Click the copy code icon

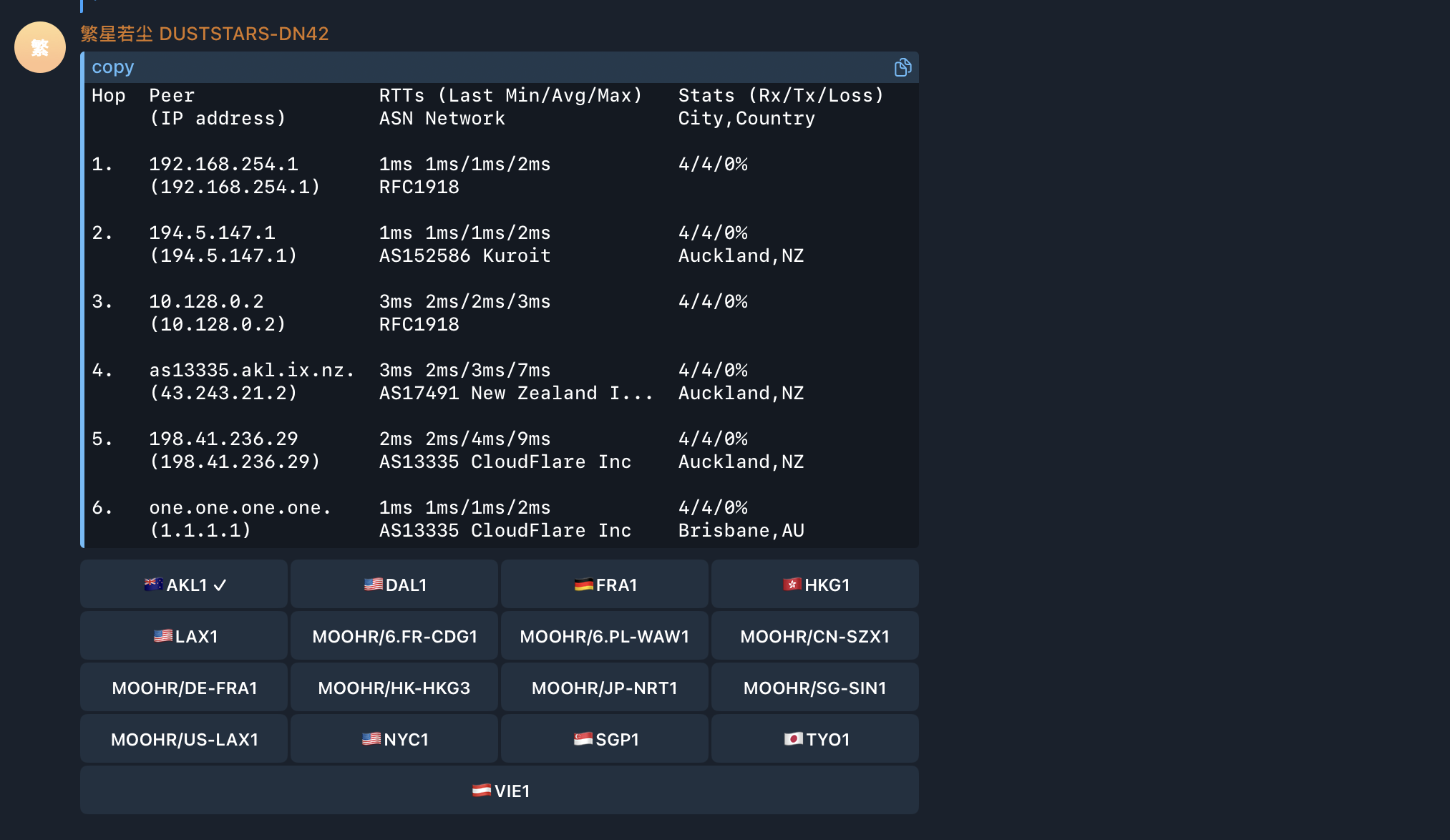click(x=902, y=67)
